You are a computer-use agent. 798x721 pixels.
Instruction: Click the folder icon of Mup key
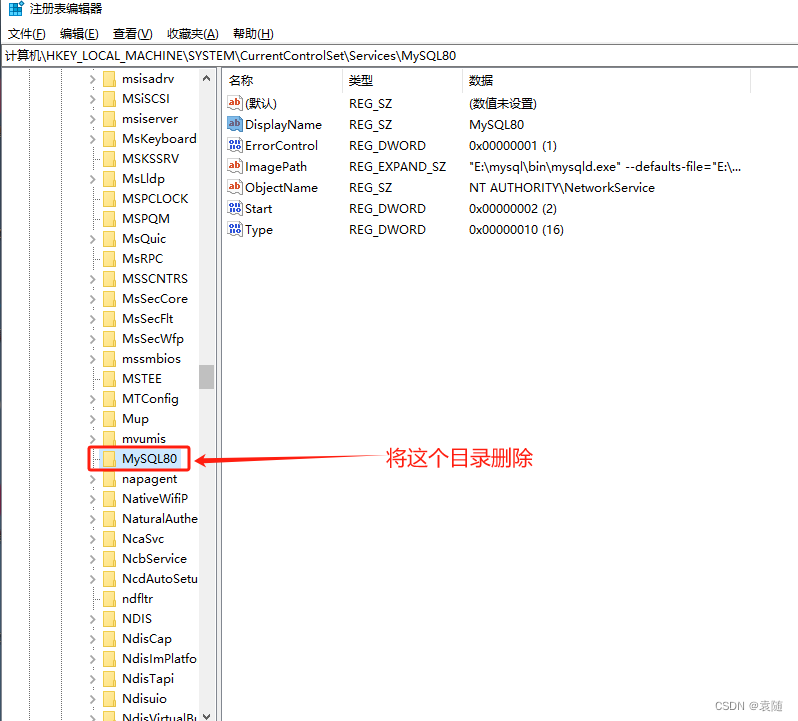click(x=109, y=419)
